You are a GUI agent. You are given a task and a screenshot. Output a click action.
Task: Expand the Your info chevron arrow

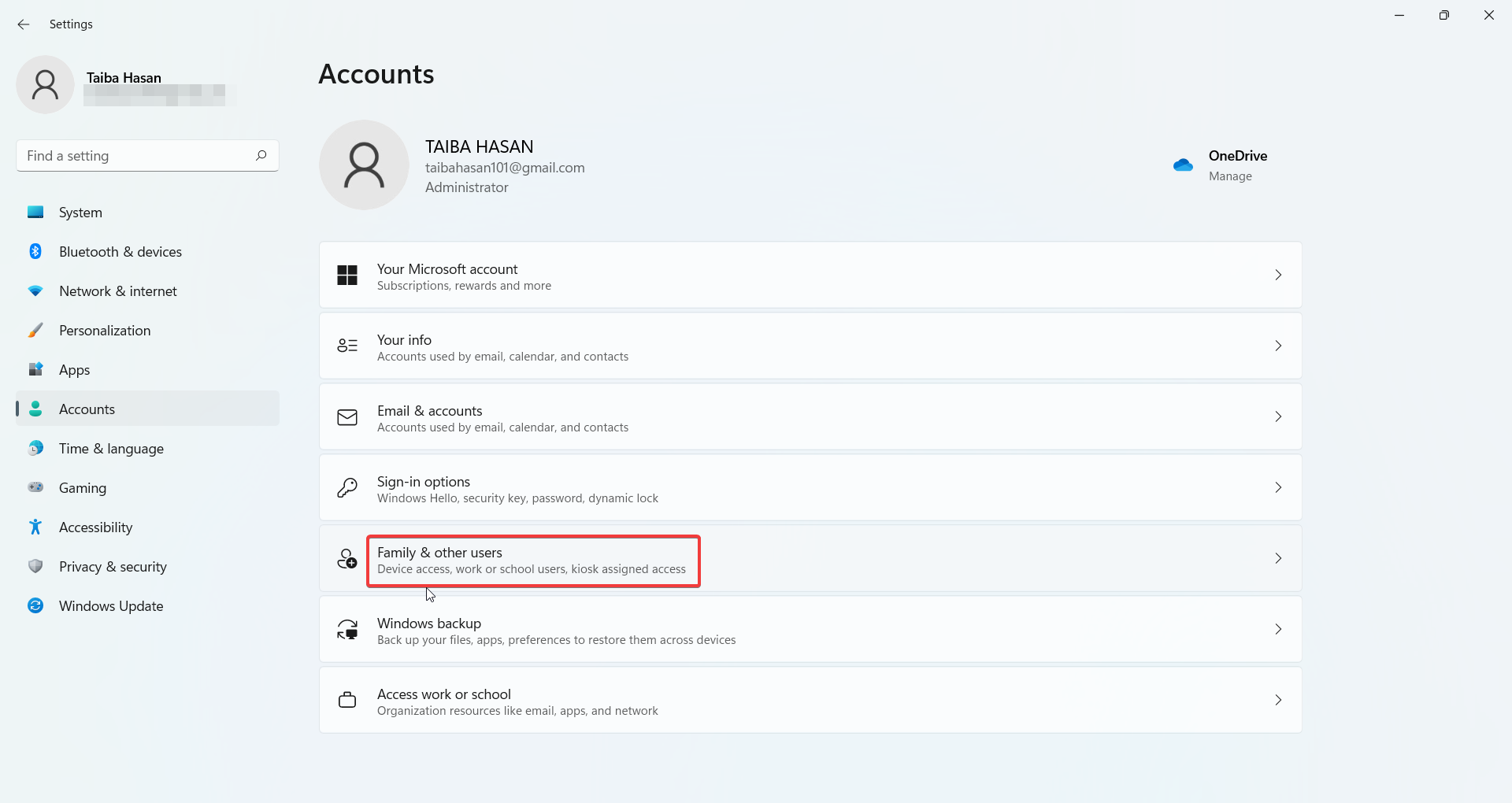pos(1278,346)
